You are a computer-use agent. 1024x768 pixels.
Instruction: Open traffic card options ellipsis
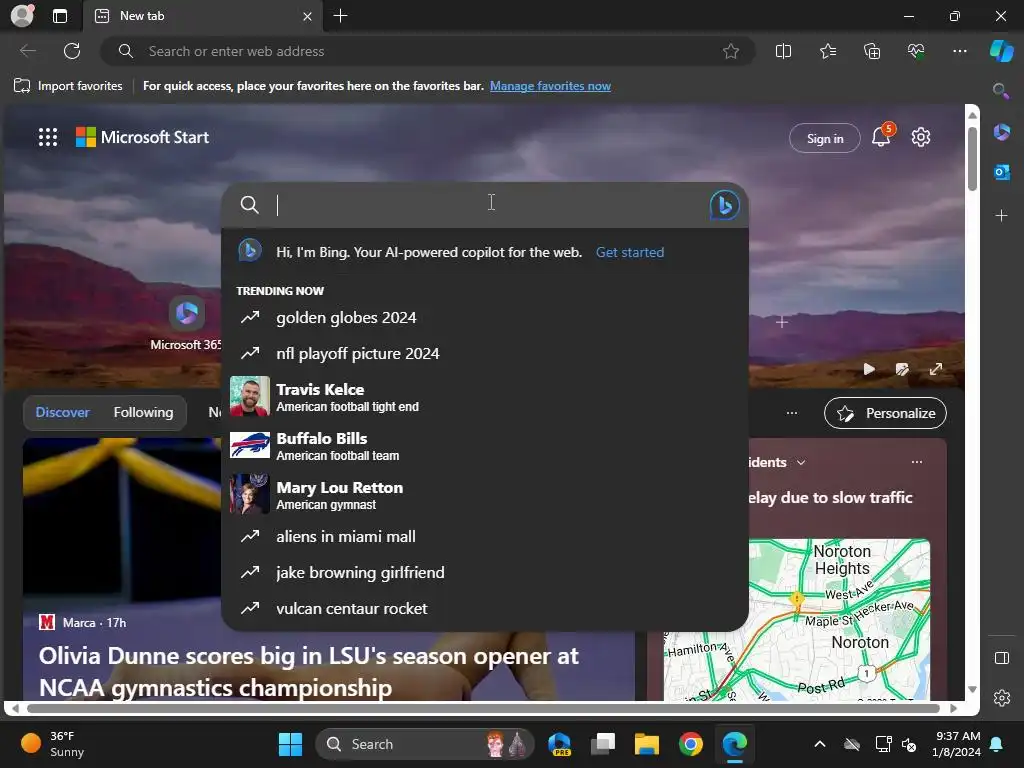pyautogui.click(x=917, y=462)
